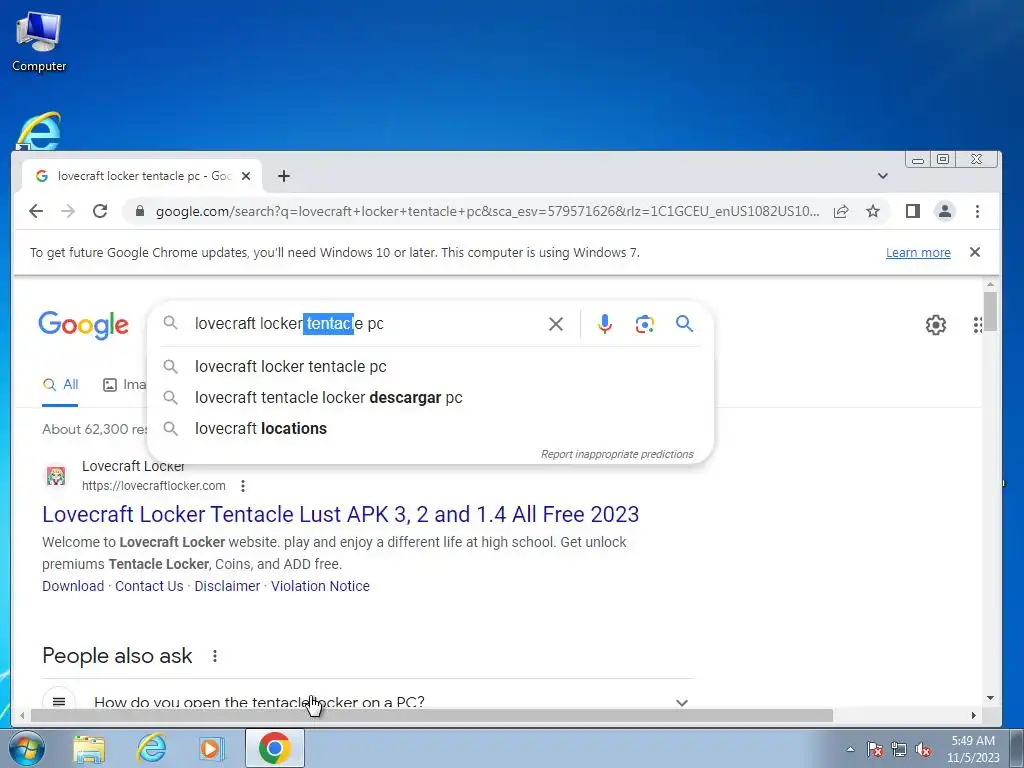View site information via lock icon
Image resolution: width=1024 pixels, height=768 pixels.
(x=139, y=211)
